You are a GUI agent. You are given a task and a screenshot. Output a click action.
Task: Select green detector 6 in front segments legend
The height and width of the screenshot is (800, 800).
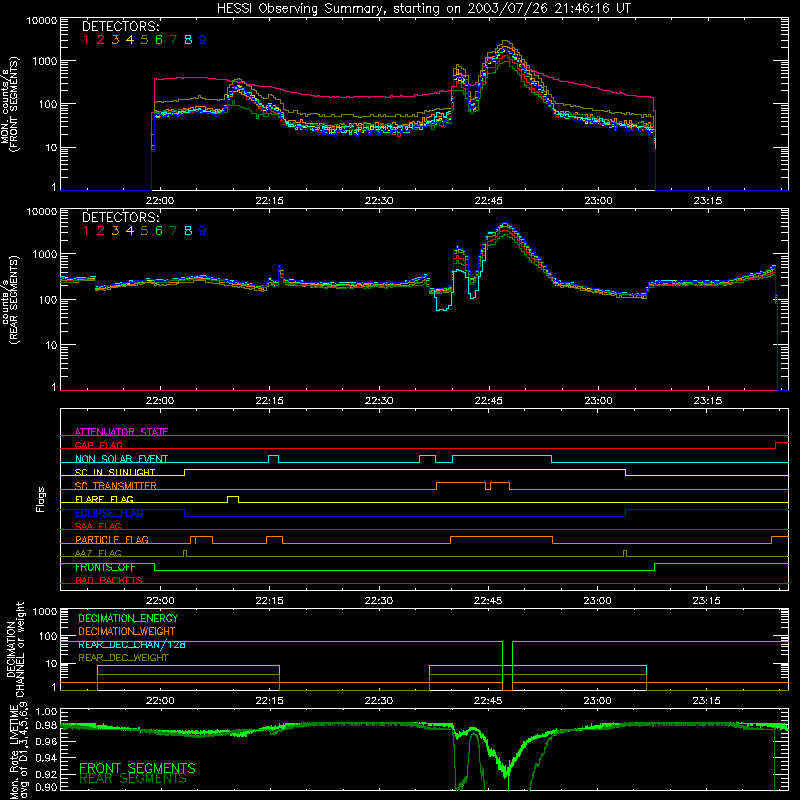point(159,40)
